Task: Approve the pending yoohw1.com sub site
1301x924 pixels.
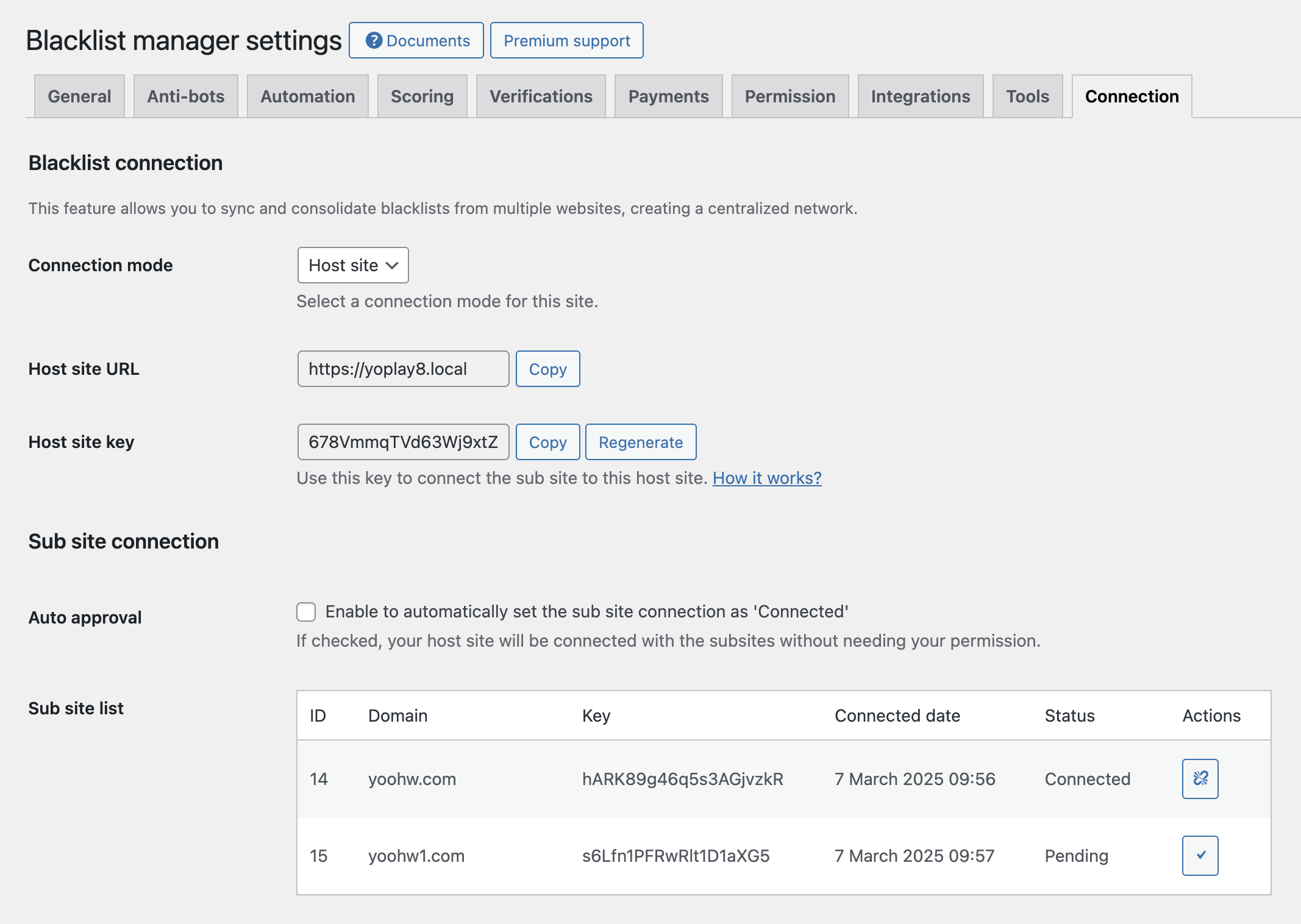Action: point(1200,855)
